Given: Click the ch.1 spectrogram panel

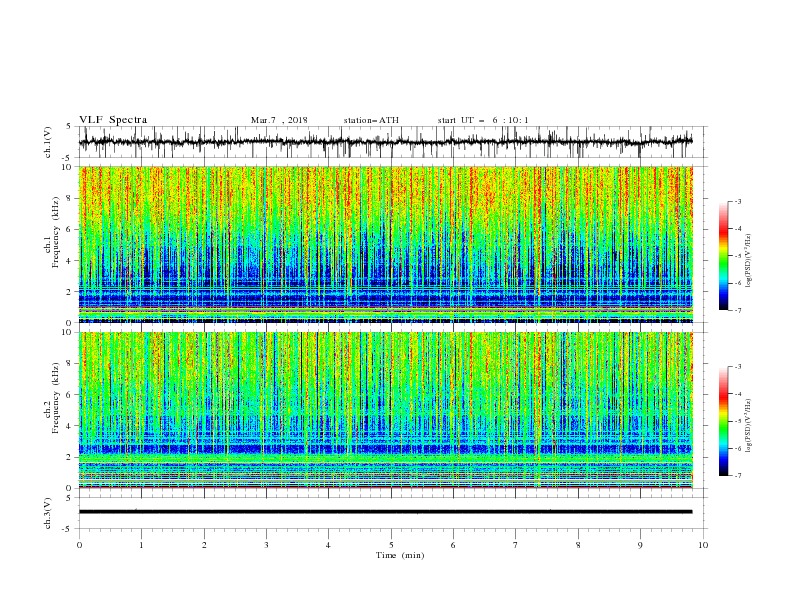Looking at the screenshot, I should coord(386,244).
